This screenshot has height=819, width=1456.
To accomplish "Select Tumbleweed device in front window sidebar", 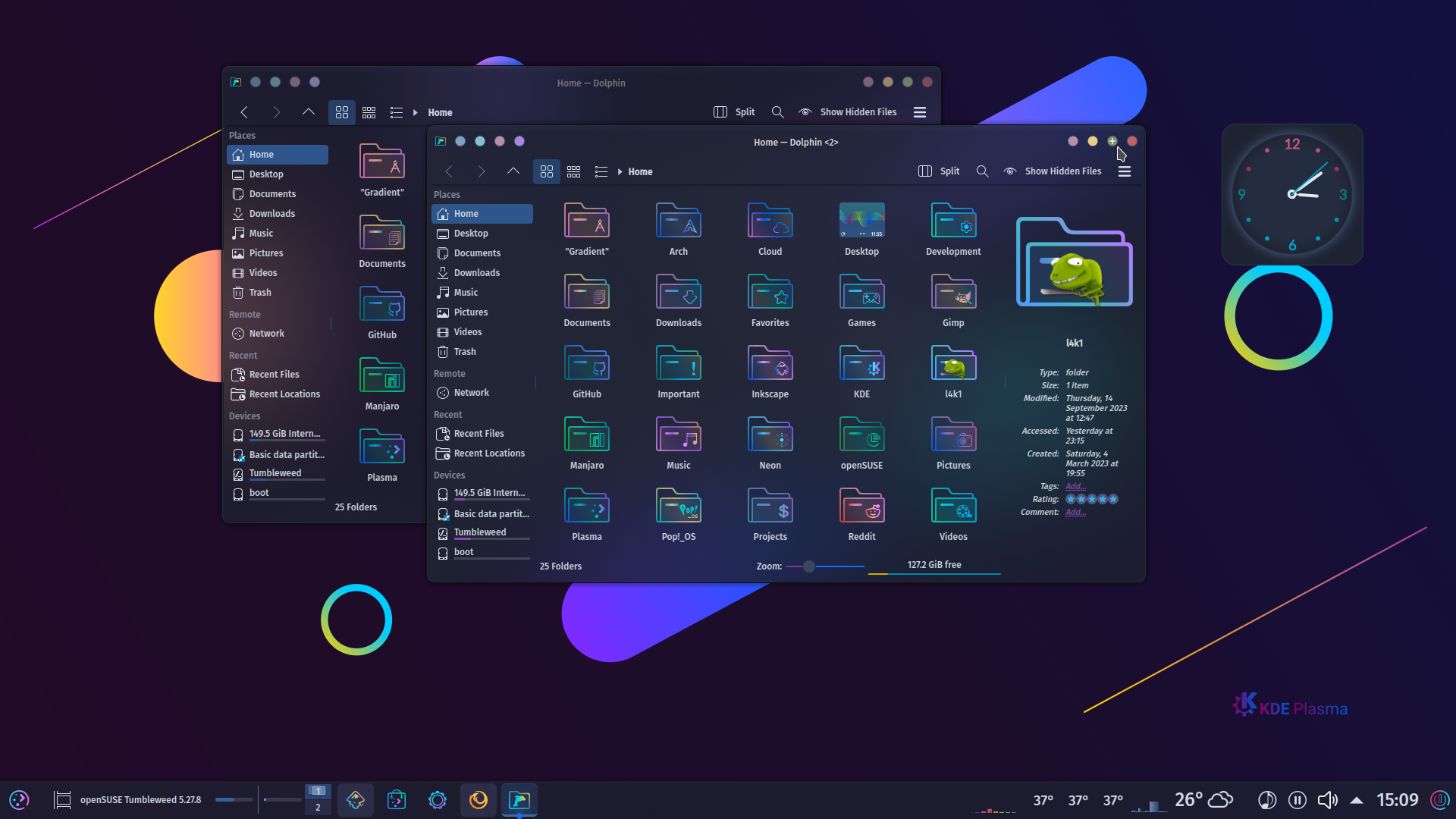I will pos(482,533).
